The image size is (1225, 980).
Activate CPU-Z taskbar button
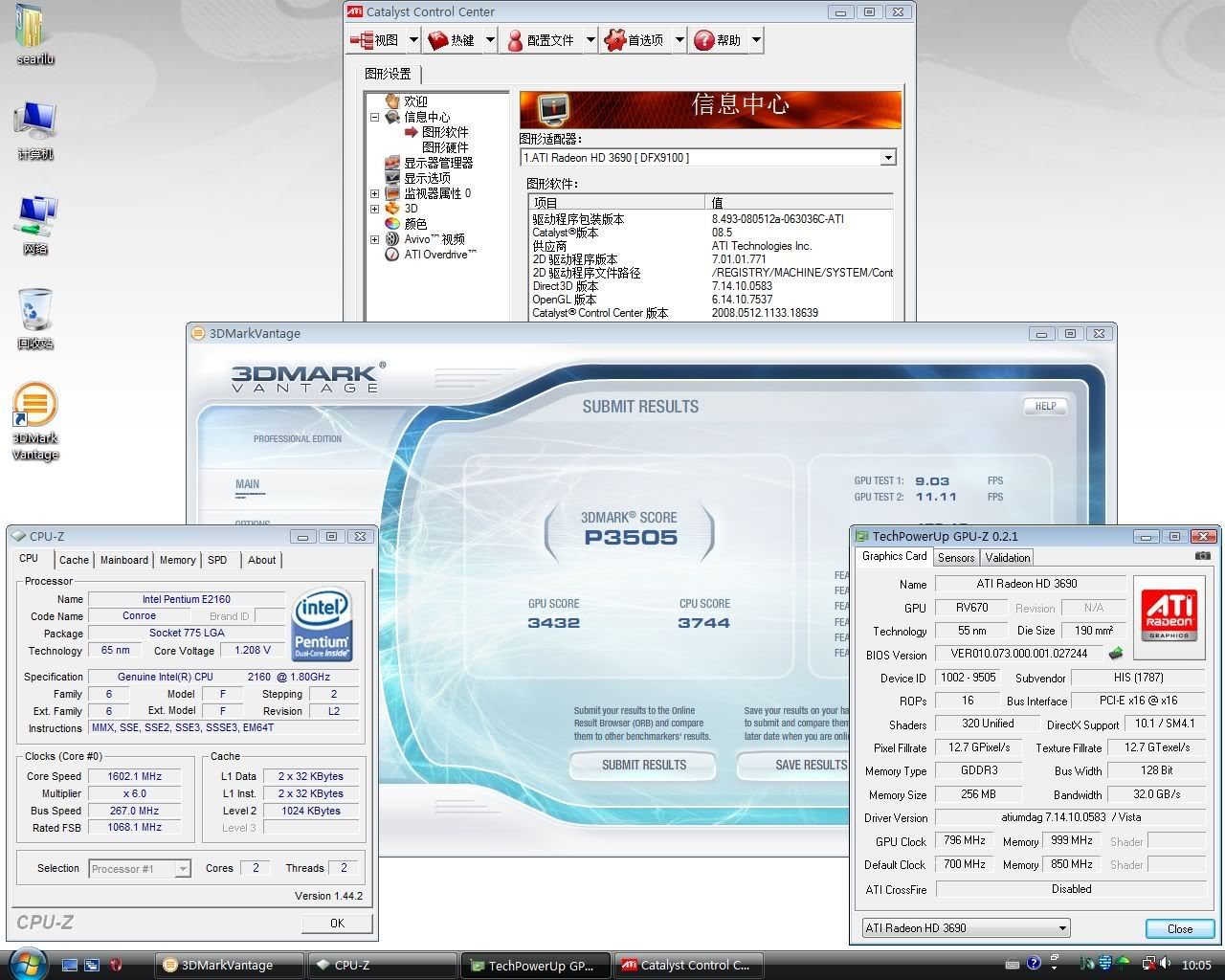click(382, 965)
